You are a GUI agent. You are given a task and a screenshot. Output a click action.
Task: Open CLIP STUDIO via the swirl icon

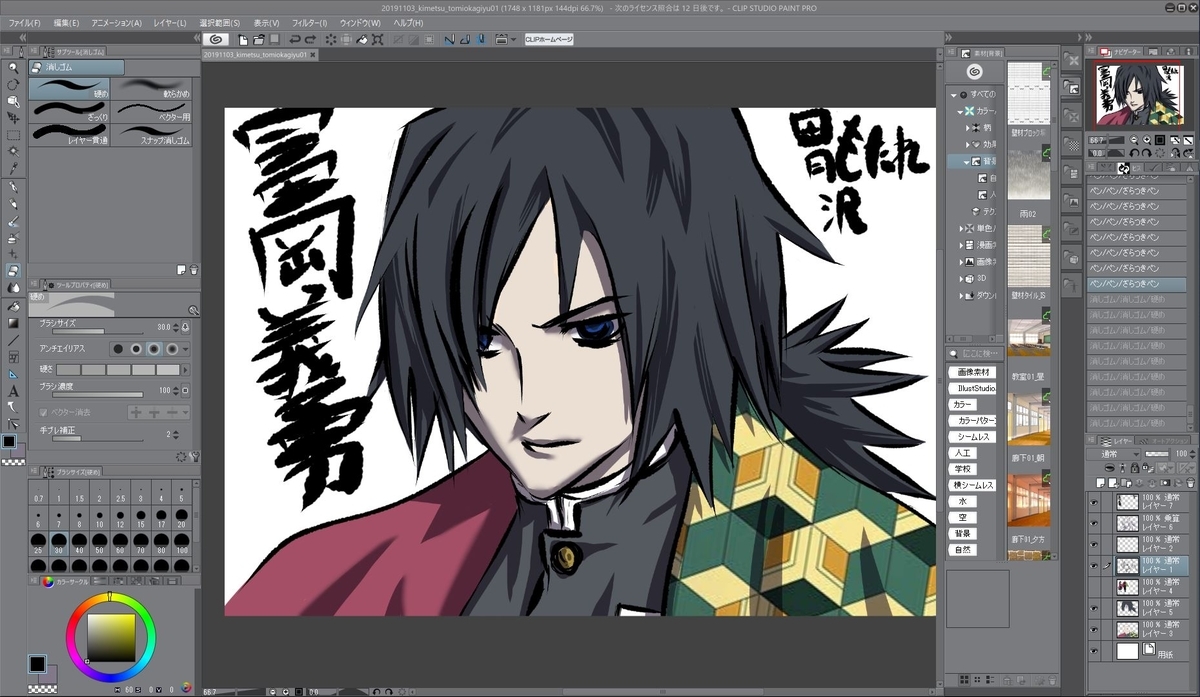[216, 39]
